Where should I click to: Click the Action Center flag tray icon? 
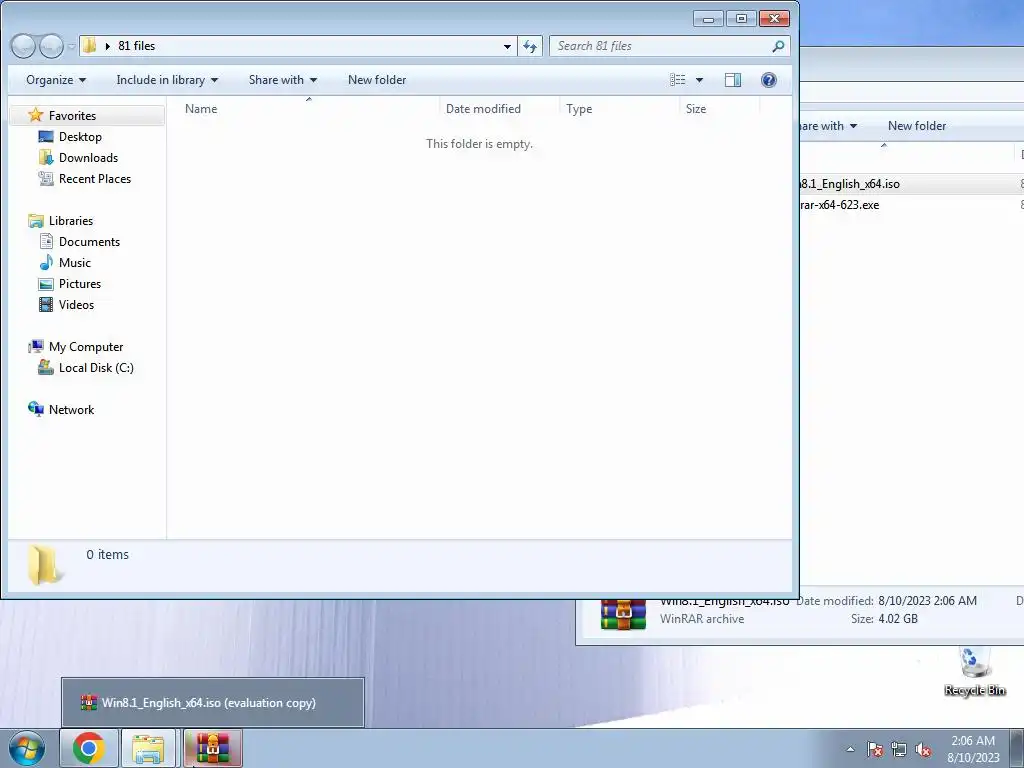(874, 749)
